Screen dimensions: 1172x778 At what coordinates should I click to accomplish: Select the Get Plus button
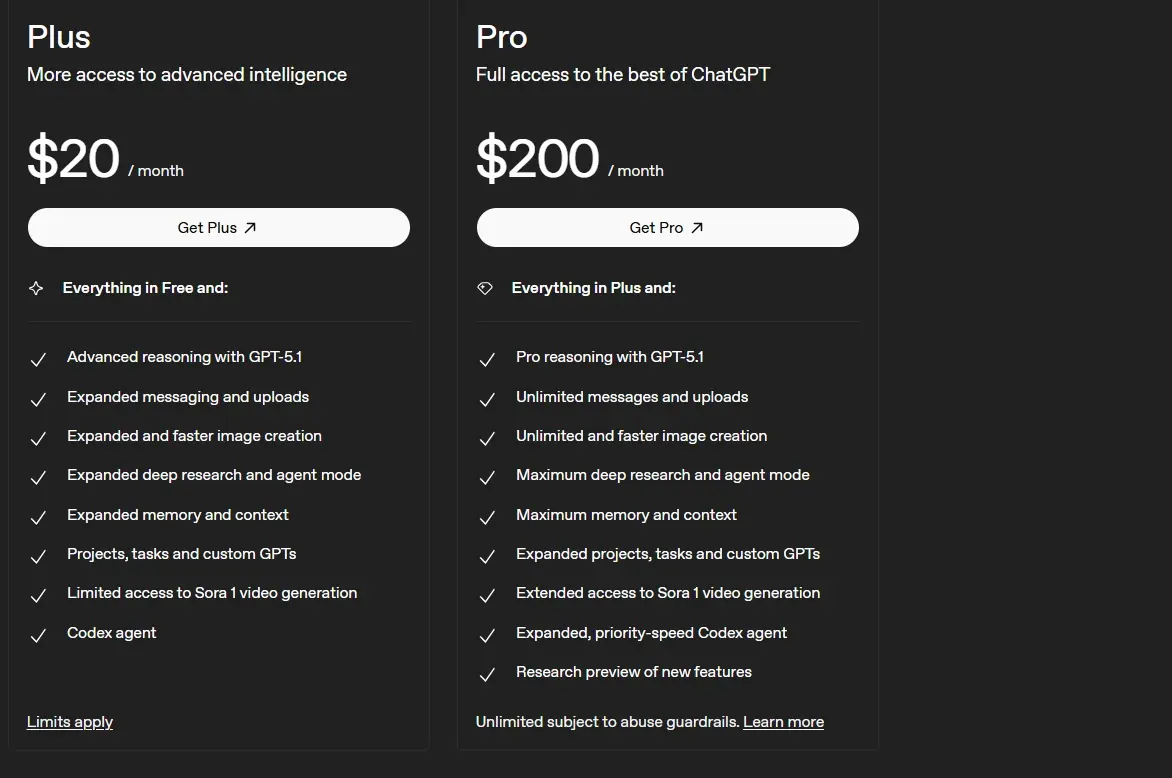pyautogui.click(x=219, y=227)
